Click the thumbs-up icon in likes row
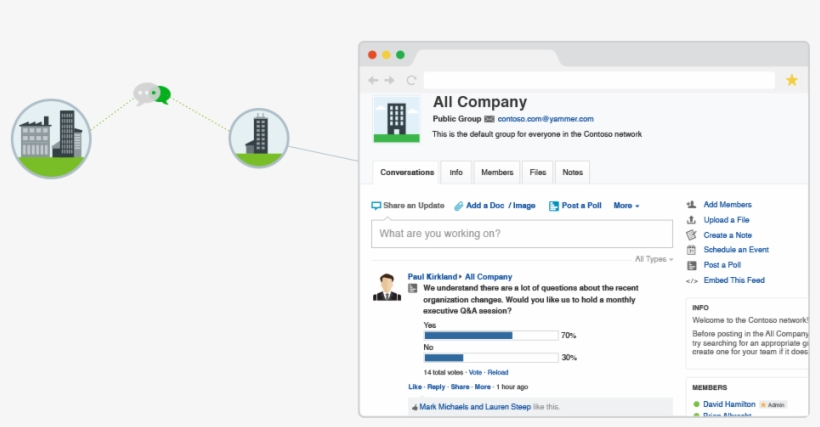The image size is (820, 427). 414,407
